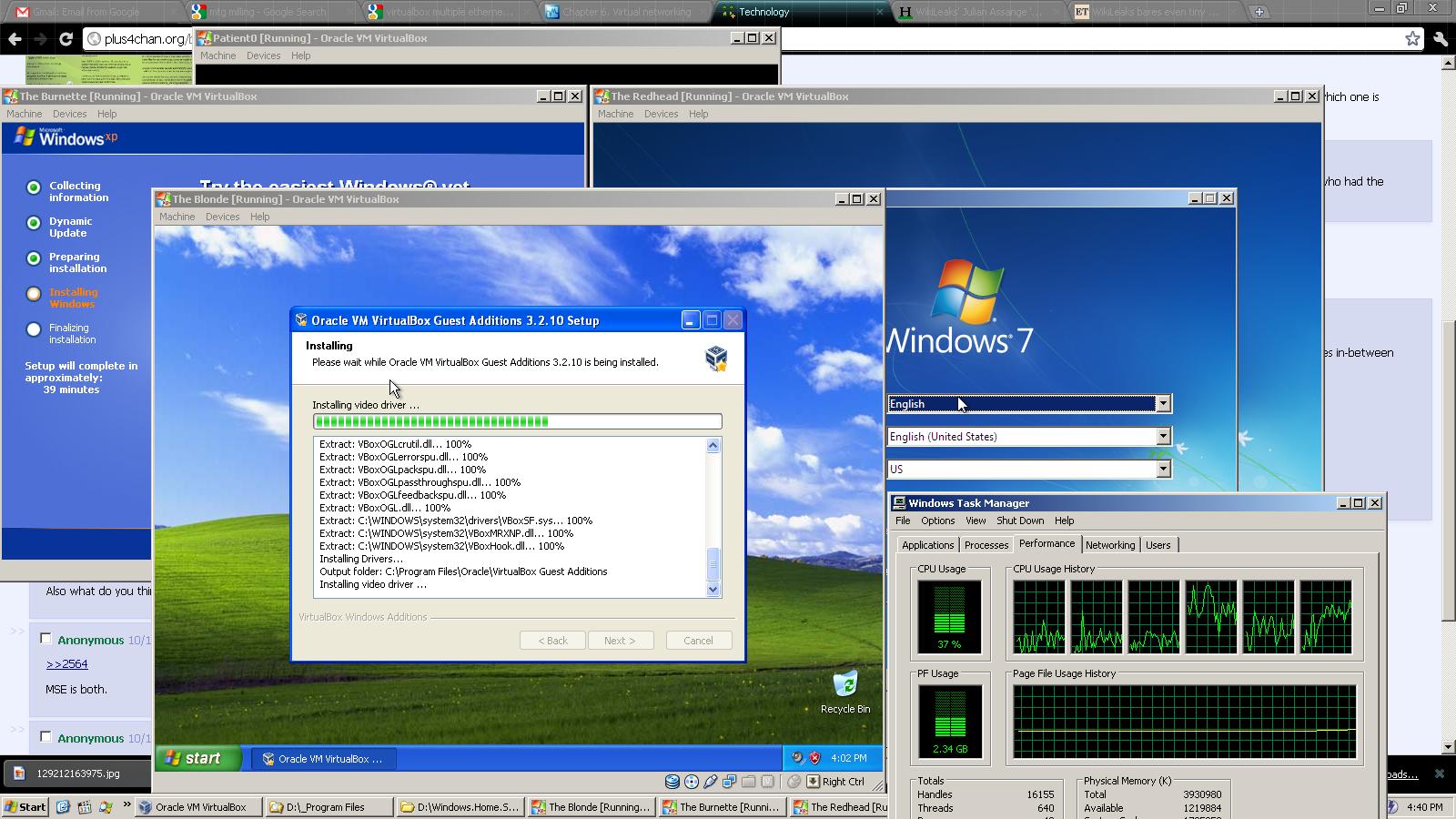Open the English (United States) format dropdown

(1163, 437)
